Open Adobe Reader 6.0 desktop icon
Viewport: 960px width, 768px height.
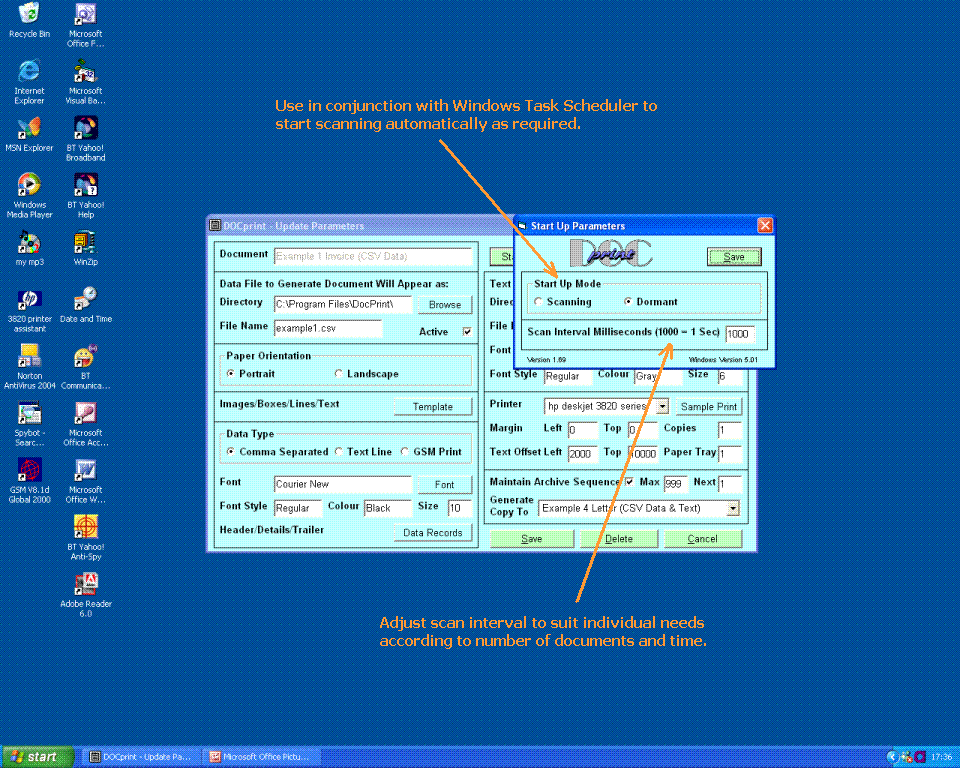click(x=86, y=585)
